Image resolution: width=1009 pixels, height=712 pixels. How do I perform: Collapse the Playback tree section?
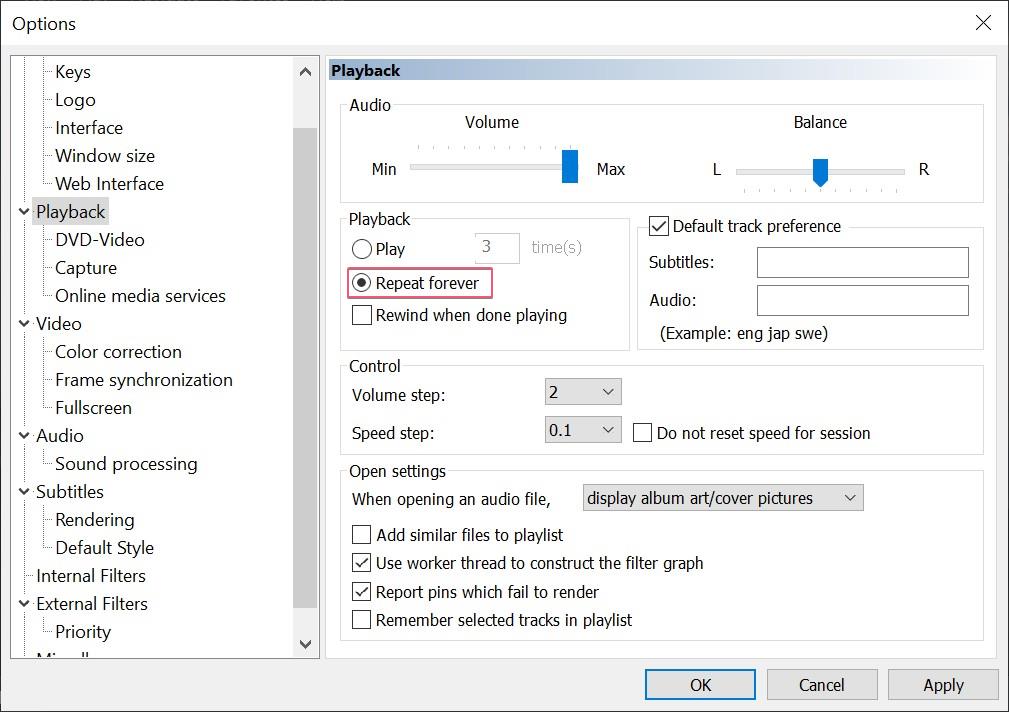[x=23, y=211]
